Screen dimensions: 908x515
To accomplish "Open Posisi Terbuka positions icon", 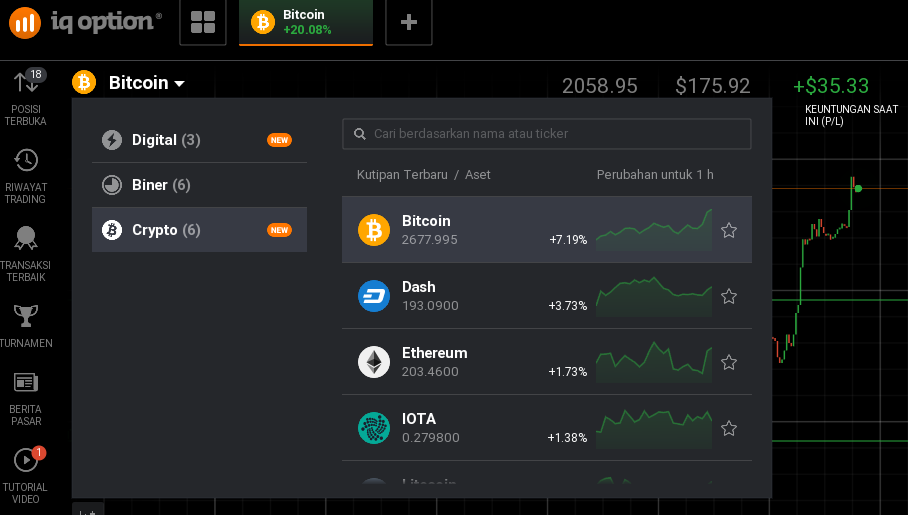I will [26, 83].
